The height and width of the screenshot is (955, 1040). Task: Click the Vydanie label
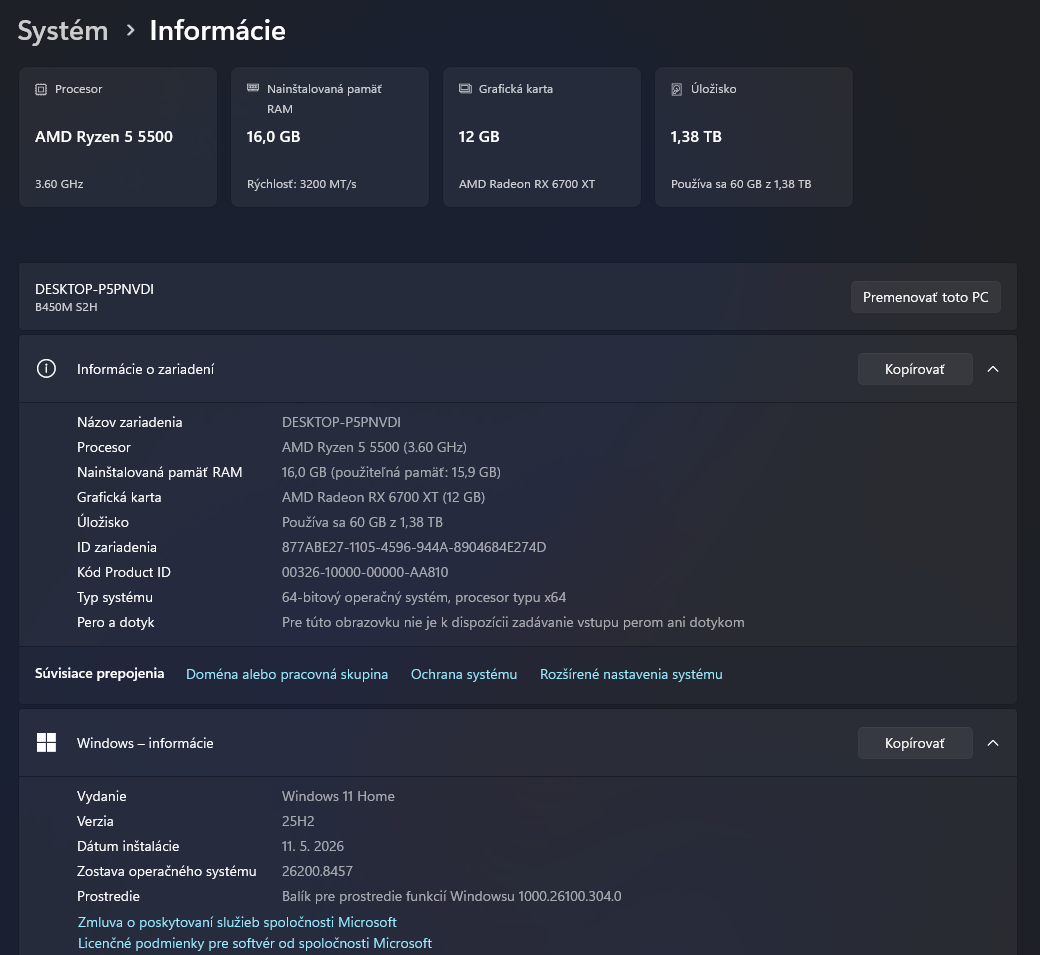(x=101, y=796)
